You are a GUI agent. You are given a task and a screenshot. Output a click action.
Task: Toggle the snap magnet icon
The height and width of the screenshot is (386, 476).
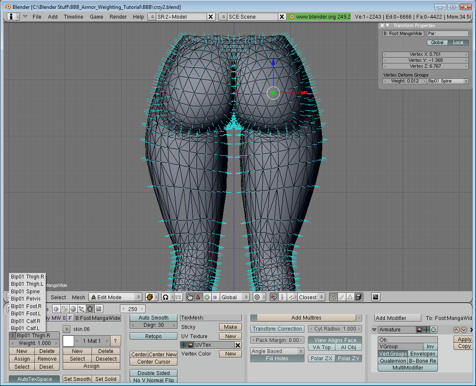[274, 297]
